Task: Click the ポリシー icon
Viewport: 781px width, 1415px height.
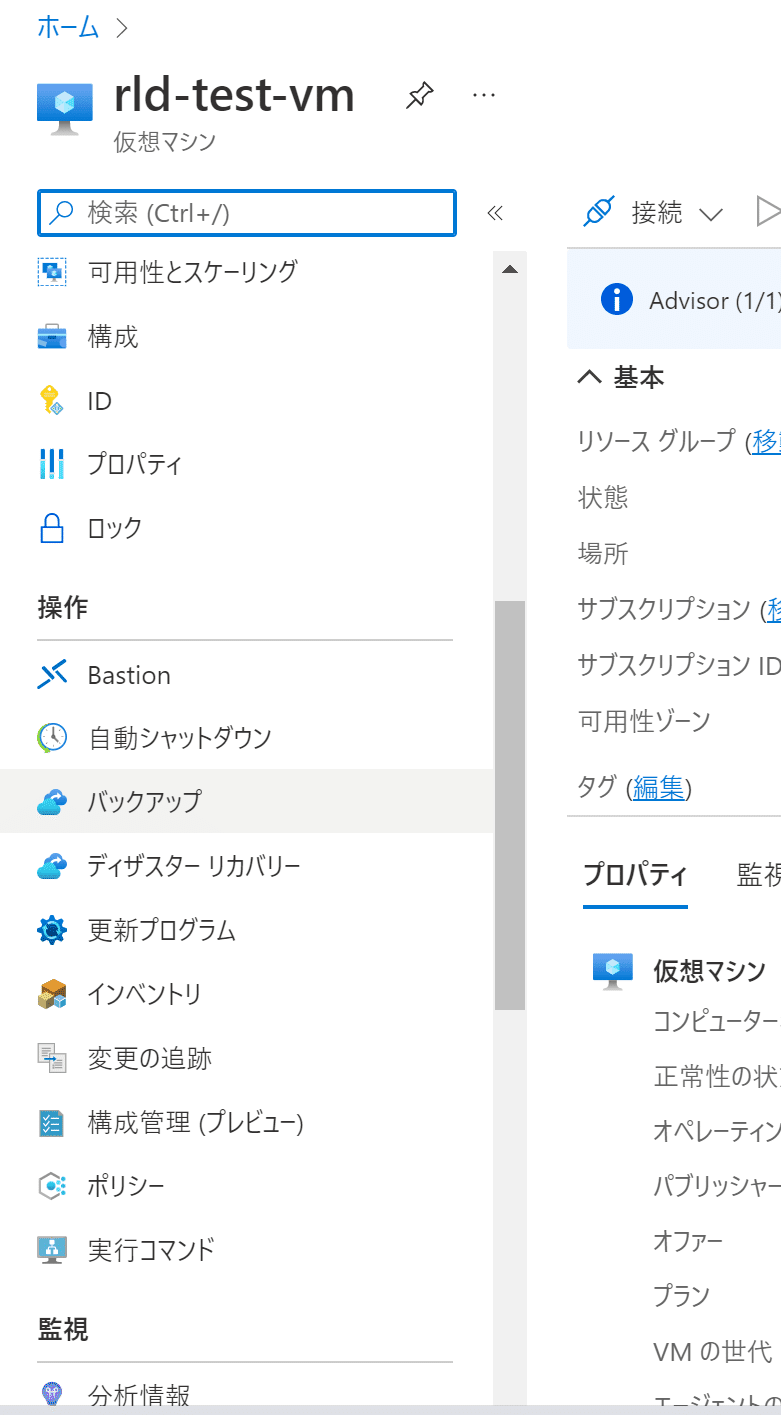Action: click(x=51, y=1186)
